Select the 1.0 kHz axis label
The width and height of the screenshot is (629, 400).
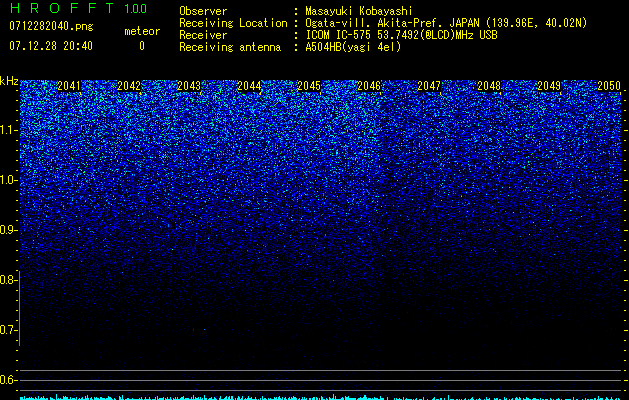click(x=8, y=180)
